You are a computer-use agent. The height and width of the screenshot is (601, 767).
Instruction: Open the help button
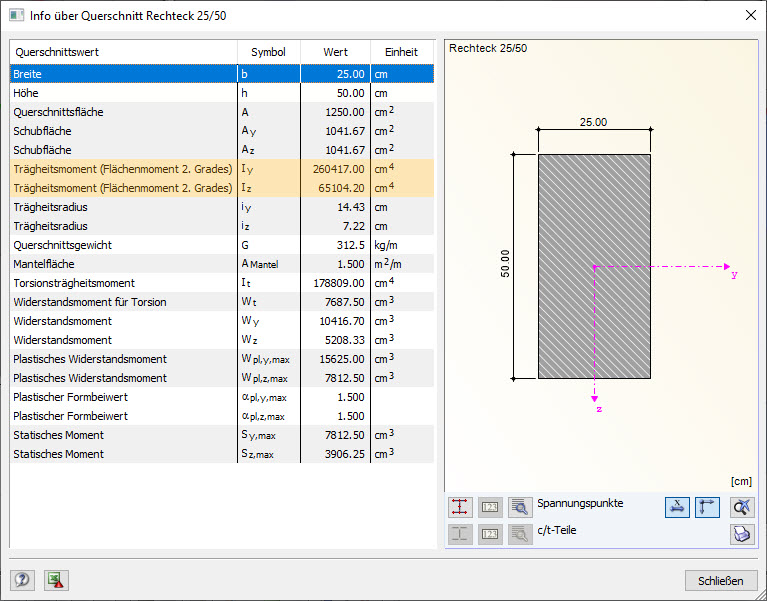pos(22,580)
